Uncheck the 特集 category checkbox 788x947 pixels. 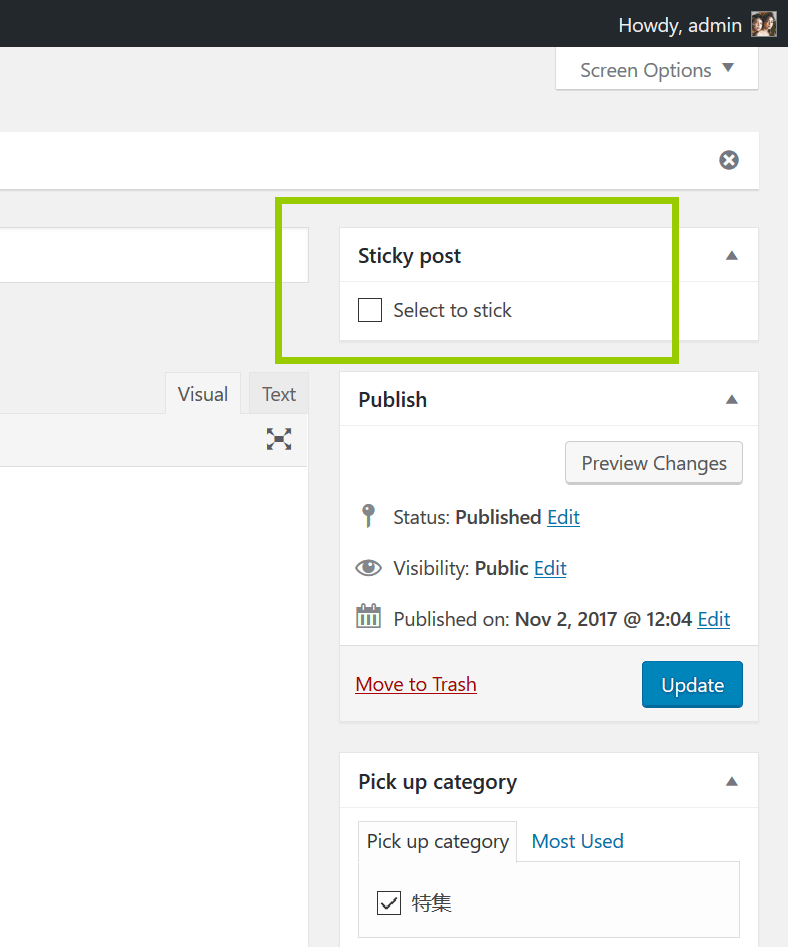(389, 903)
